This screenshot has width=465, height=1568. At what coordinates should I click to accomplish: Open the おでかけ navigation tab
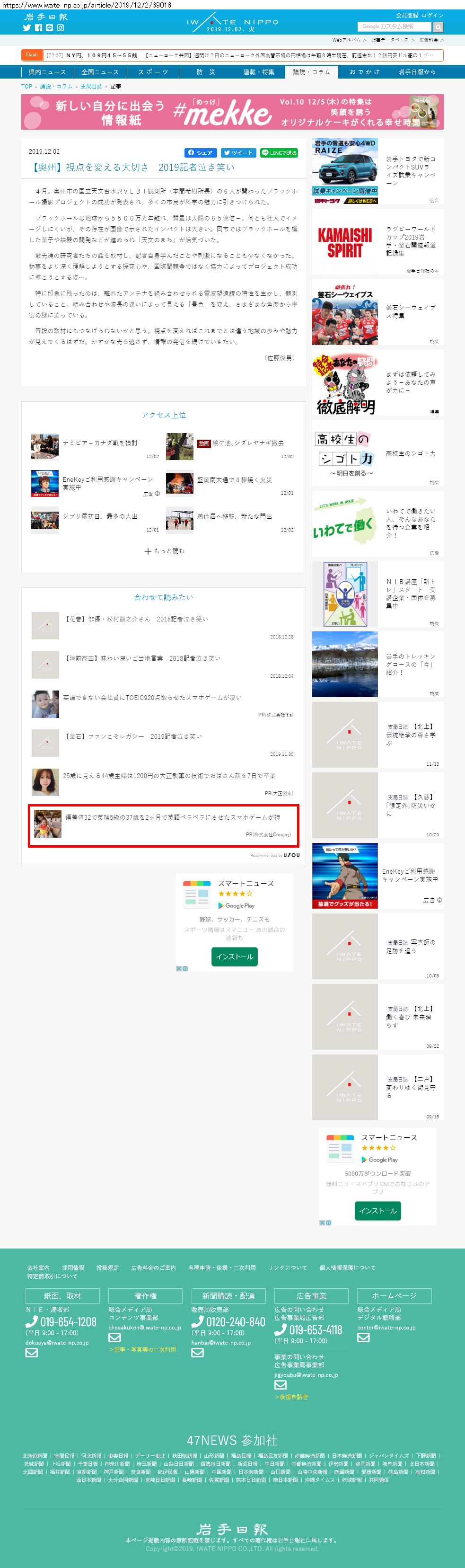[364, 72]
